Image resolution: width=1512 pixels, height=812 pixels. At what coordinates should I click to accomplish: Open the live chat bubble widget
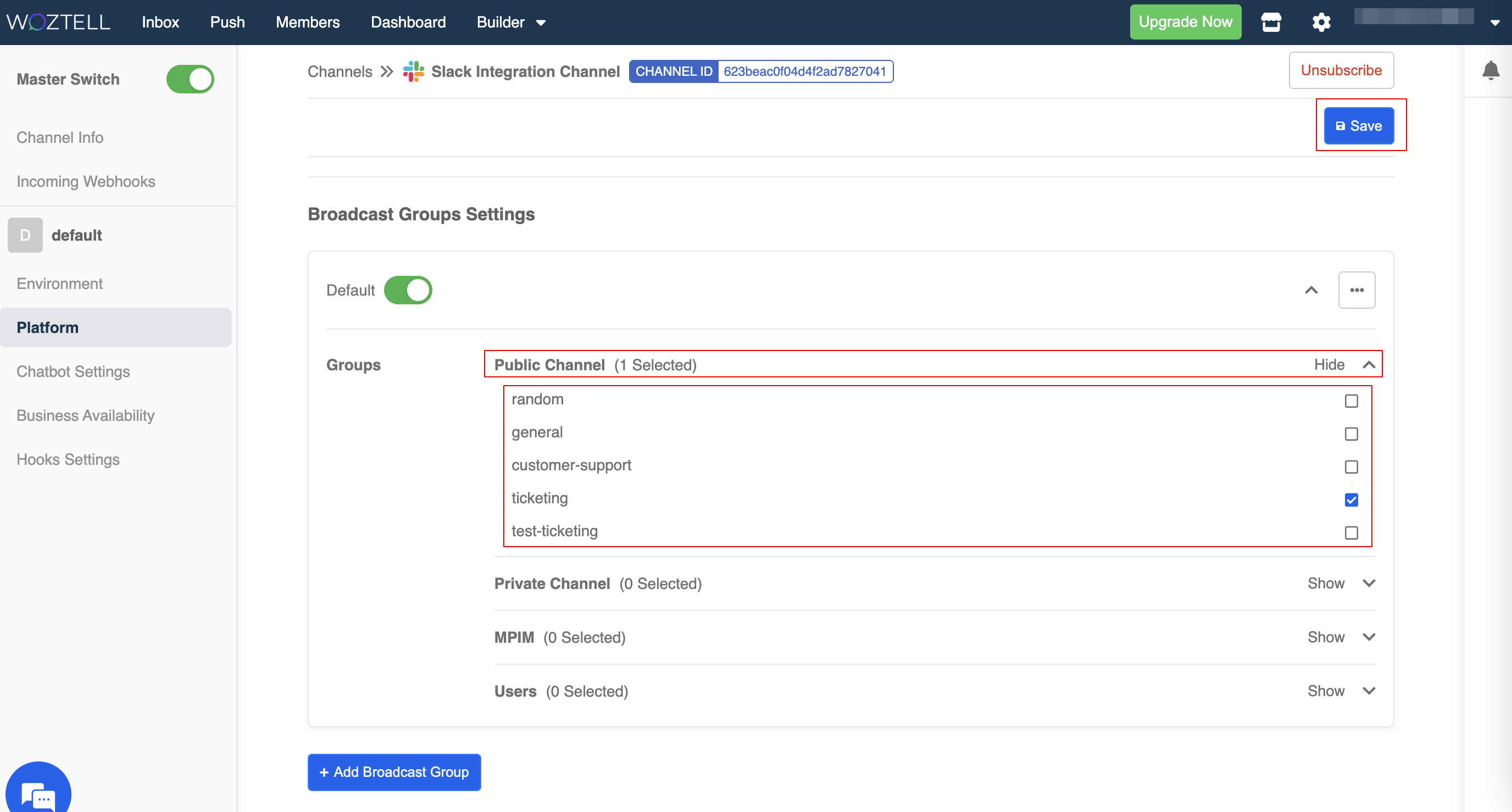click(x=38, y=794)
